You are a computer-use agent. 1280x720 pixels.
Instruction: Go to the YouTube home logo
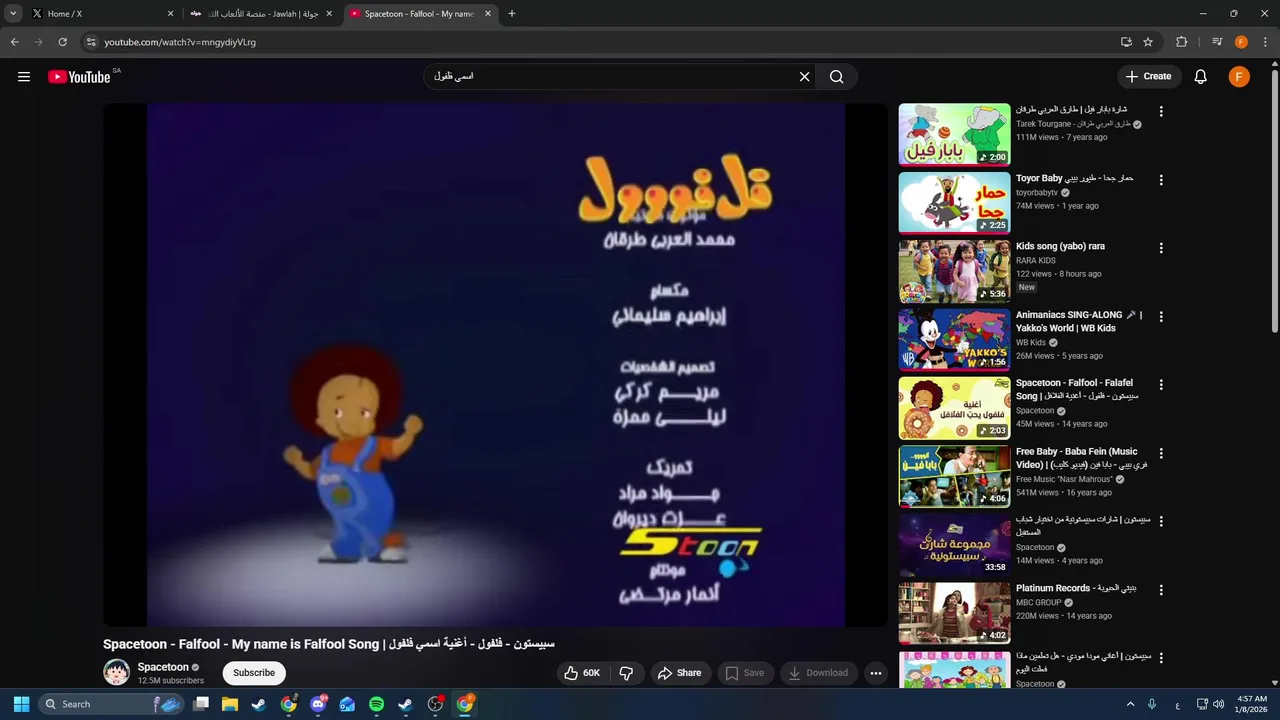[79, 77]
